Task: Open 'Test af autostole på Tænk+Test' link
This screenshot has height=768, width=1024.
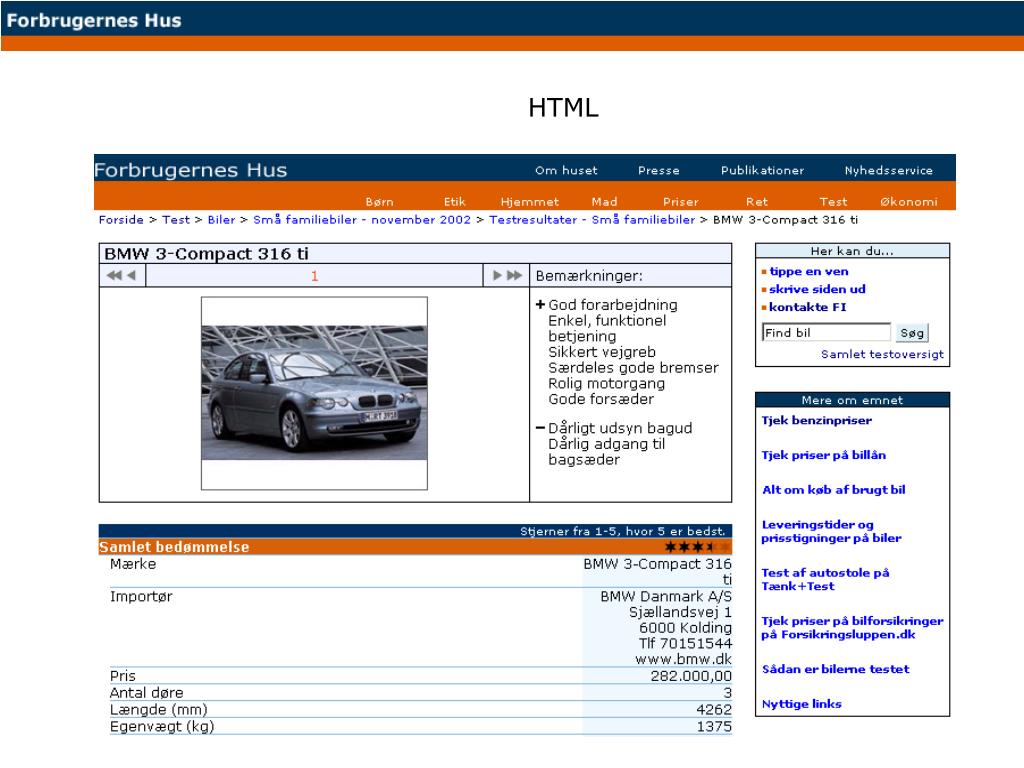Action: click(x=825, y=579)
